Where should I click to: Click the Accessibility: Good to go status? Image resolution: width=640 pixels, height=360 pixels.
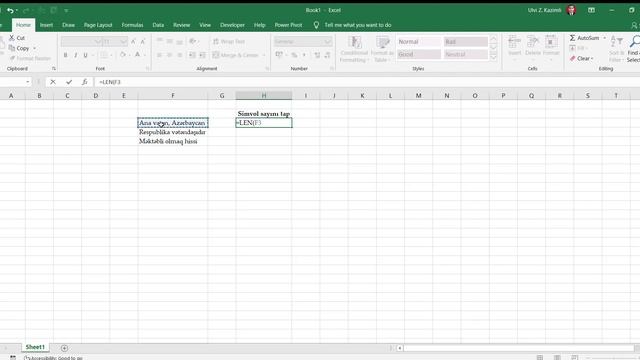[53, 358]
